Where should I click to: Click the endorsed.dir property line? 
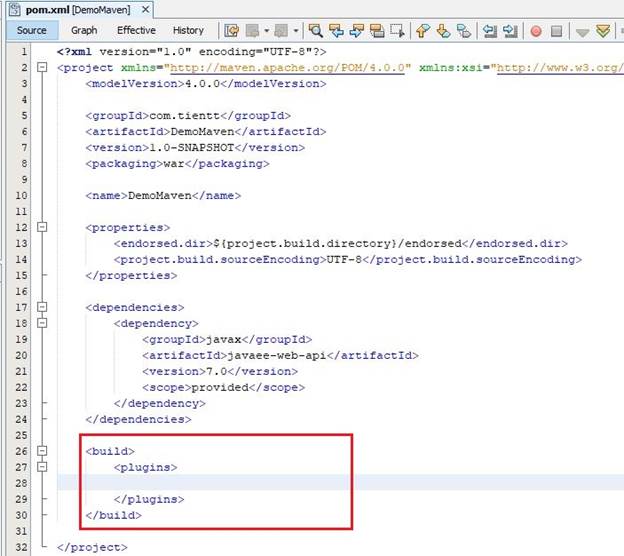coord(341,244)
